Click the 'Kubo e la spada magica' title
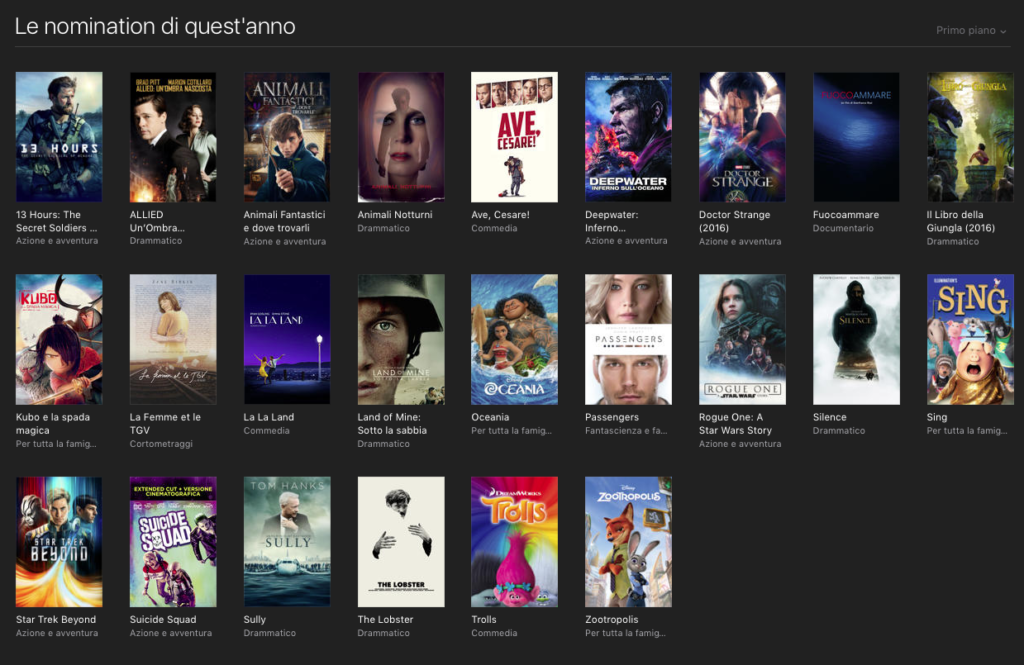This screenshot has height=665, width=1024. [x=53, y=423]
